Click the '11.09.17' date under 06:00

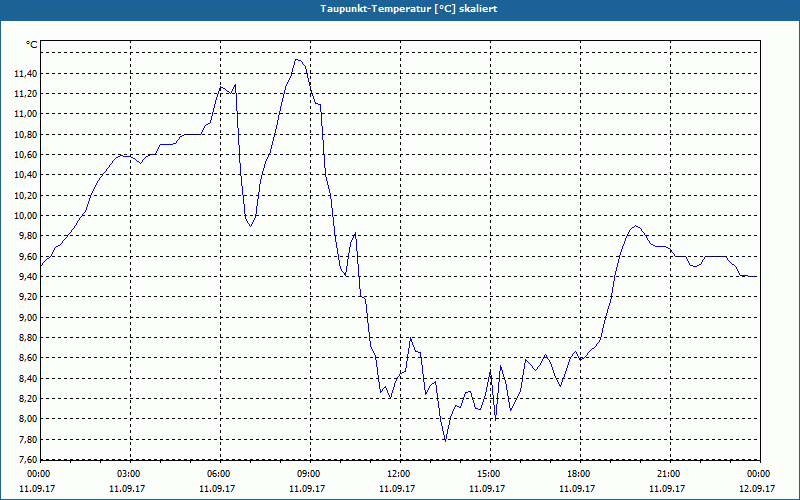coord(217,489)
